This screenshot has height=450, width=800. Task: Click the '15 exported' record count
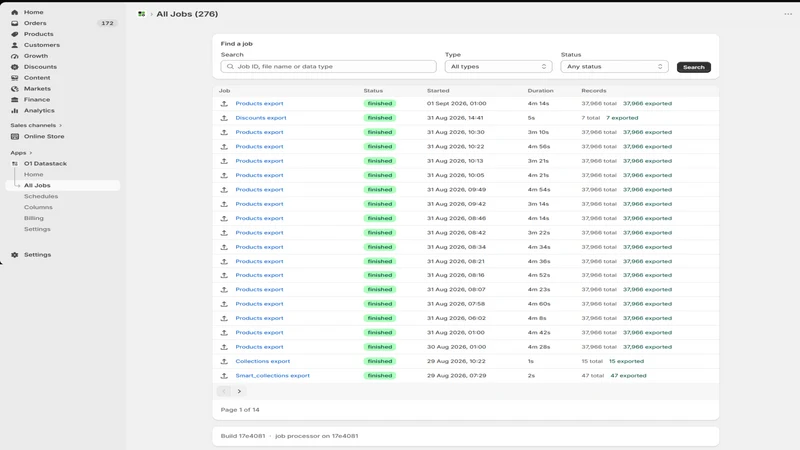click(x=626, y=361)
